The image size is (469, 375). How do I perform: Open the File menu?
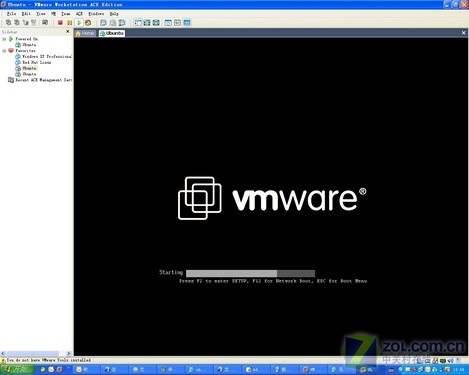click(11, 14)
